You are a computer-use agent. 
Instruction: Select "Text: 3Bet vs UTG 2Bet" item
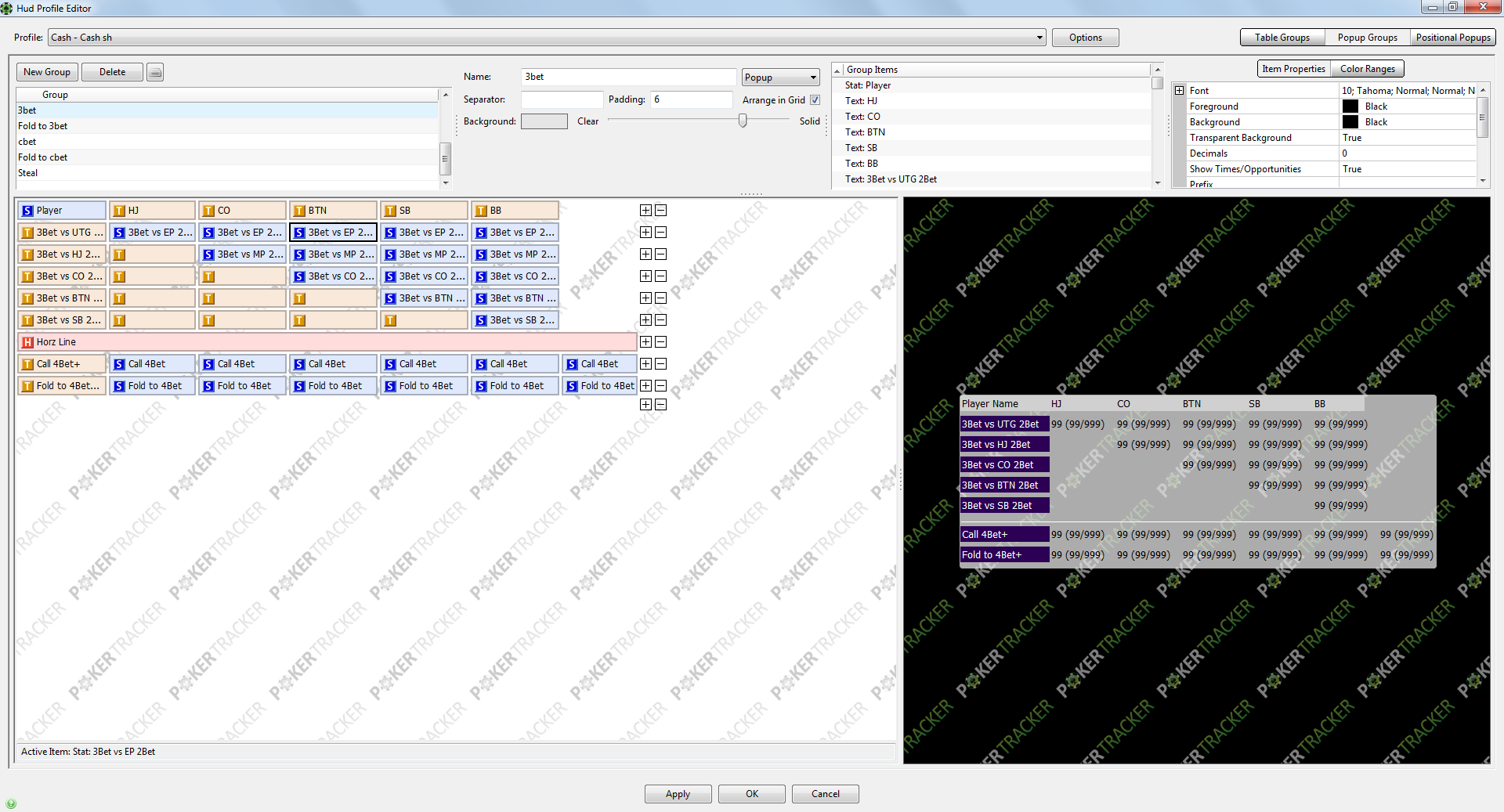coord(992,179)
